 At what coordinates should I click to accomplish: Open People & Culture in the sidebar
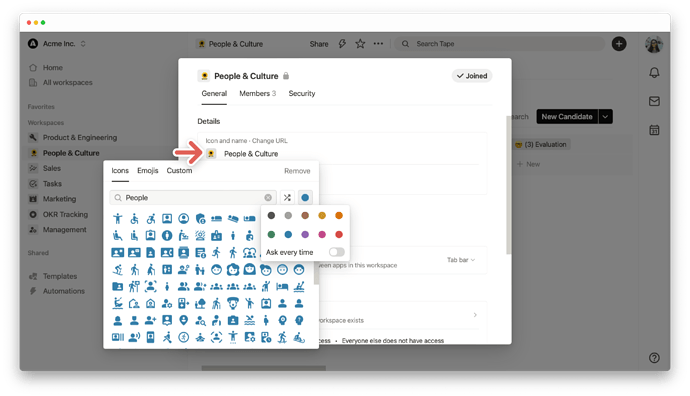coord(71,153)
